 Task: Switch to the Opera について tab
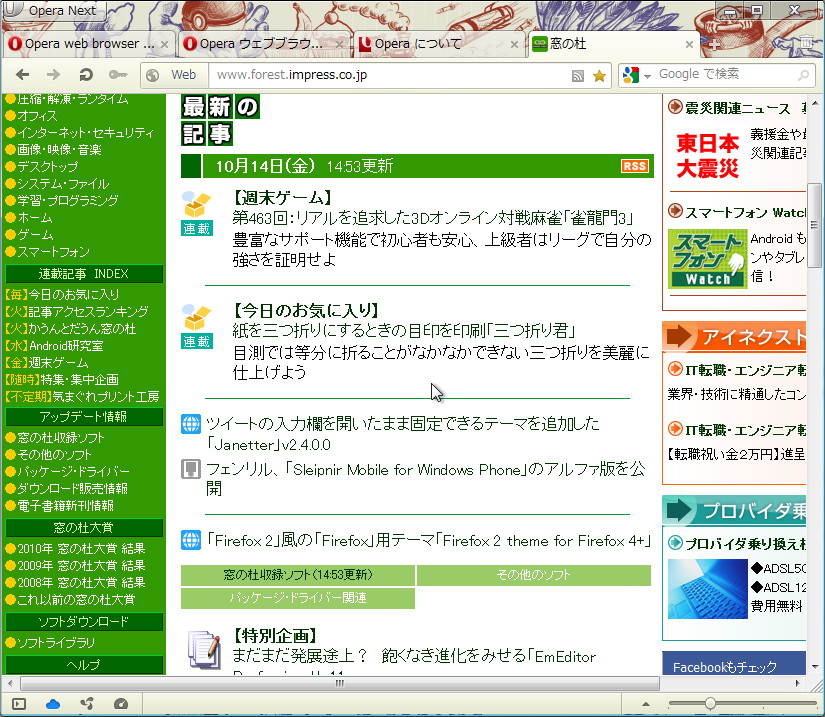click(418, 44)
